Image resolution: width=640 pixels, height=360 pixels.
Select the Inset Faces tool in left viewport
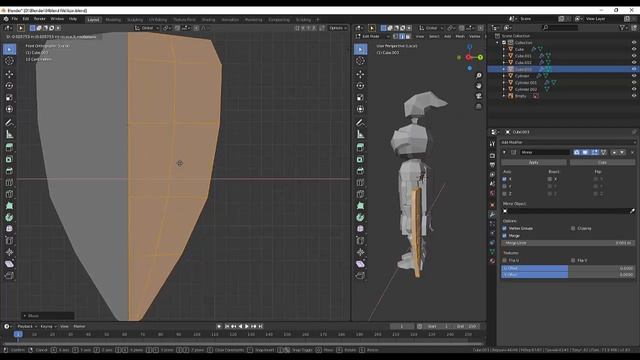[x=9, y=159]
